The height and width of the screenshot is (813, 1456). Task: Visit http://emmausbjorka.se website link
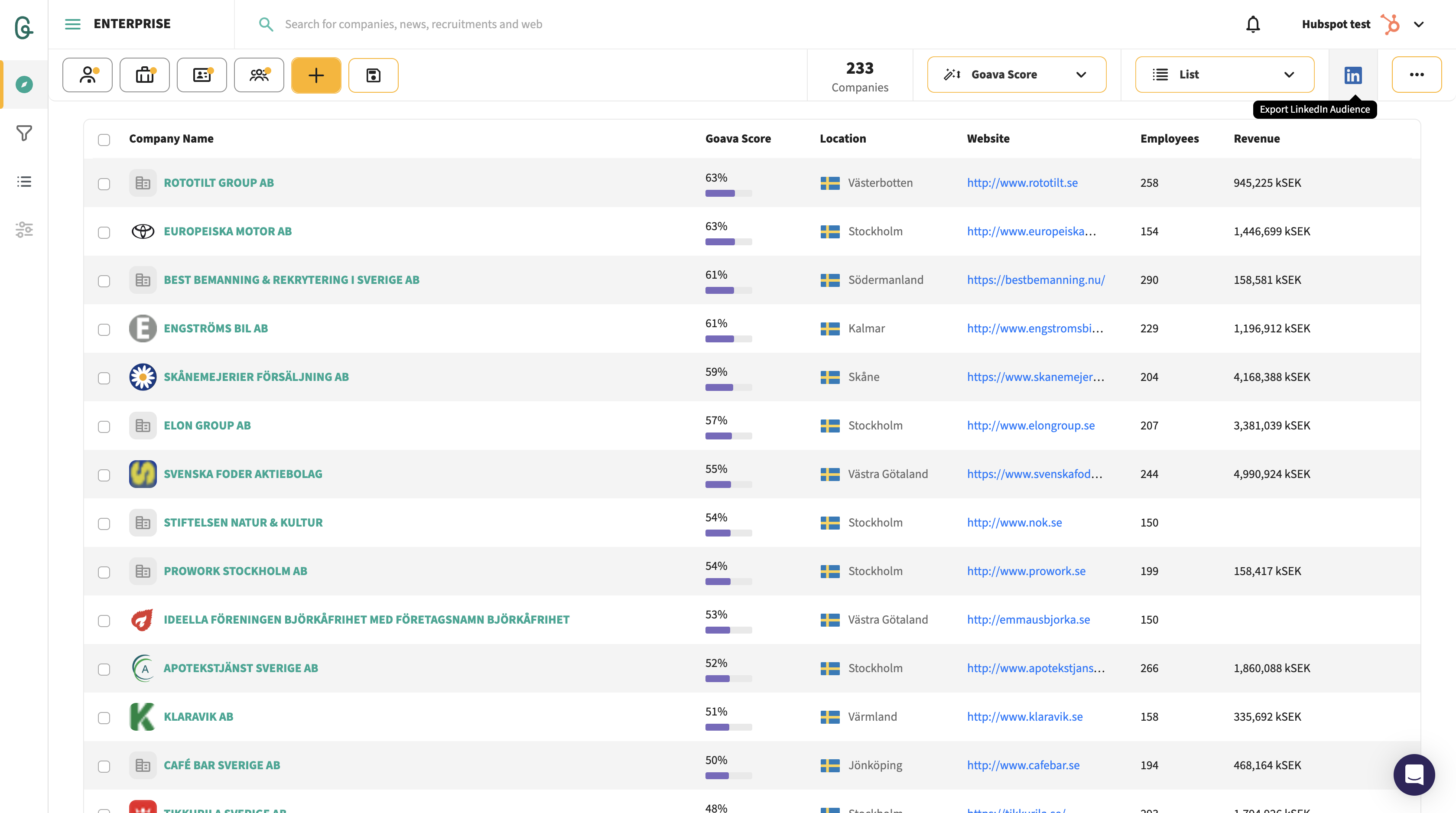click(x=1028, y=620)
